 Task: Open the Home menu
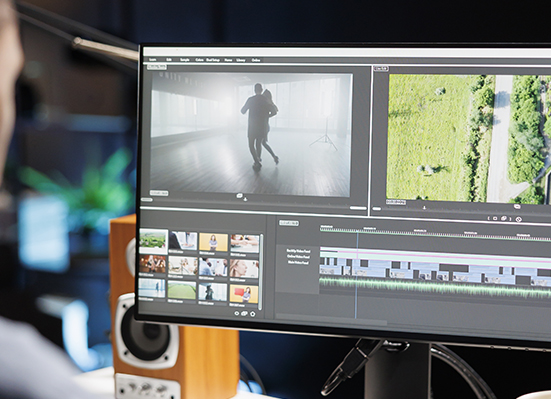point(228,60)
